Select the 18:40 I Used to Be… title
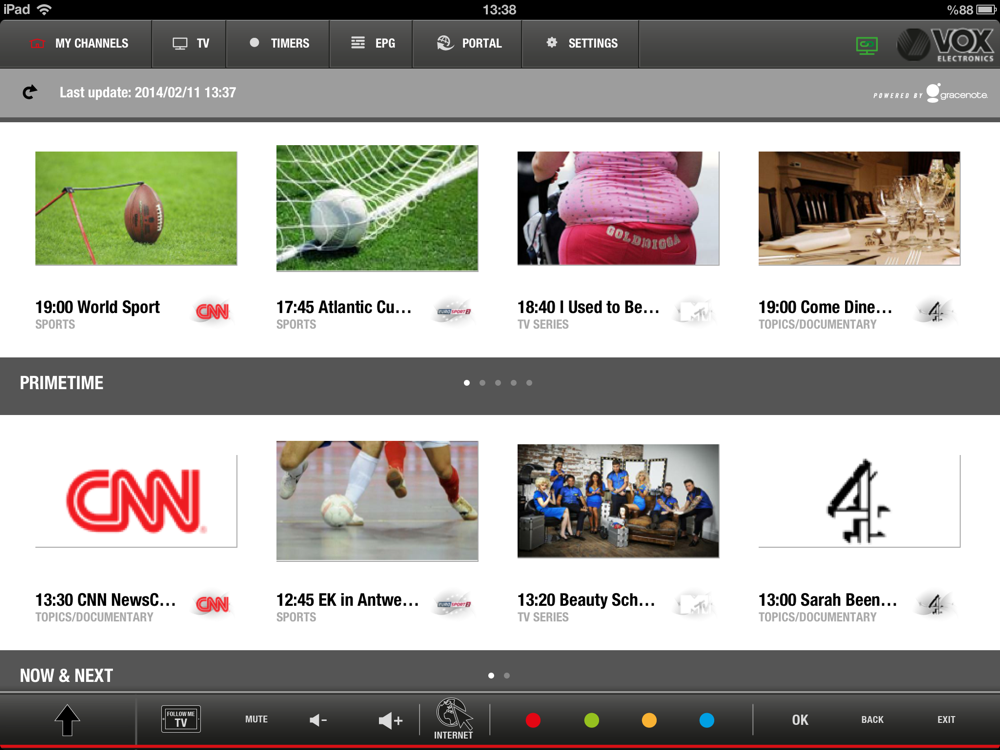1000x750 pixels. tap(588, 307)
